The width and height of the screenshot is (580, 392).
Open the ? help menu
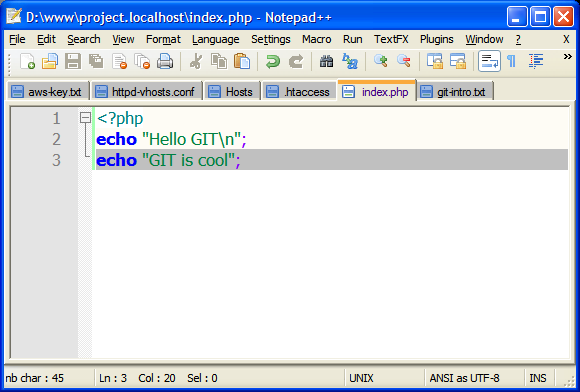tap(518, 39)
